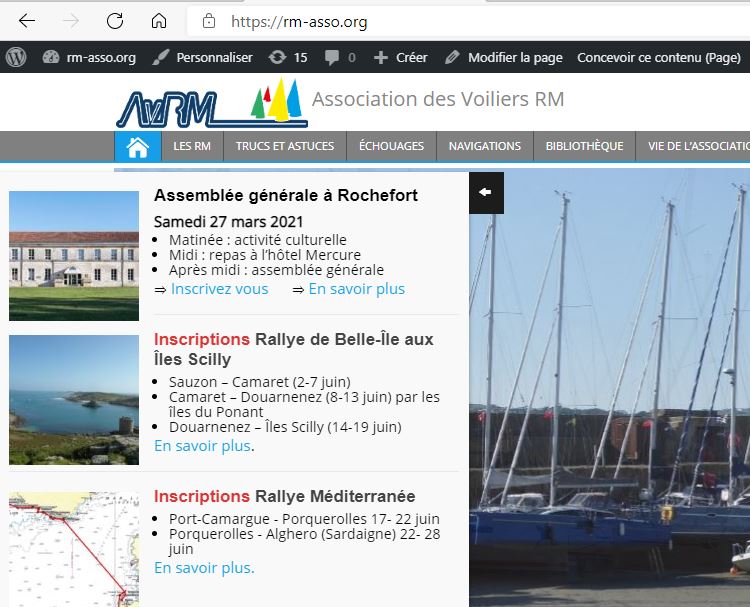
Task: Follow En savoir plus after Inscrivez vous
Action: click(x=357, y=289)
